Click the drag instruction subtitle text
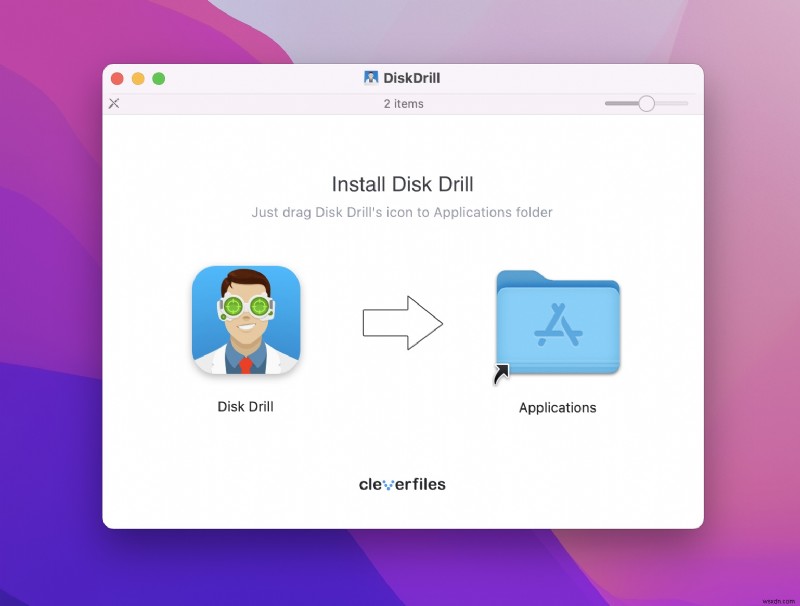The height and width of the screenshot is (606, 800). click(401, 212)
